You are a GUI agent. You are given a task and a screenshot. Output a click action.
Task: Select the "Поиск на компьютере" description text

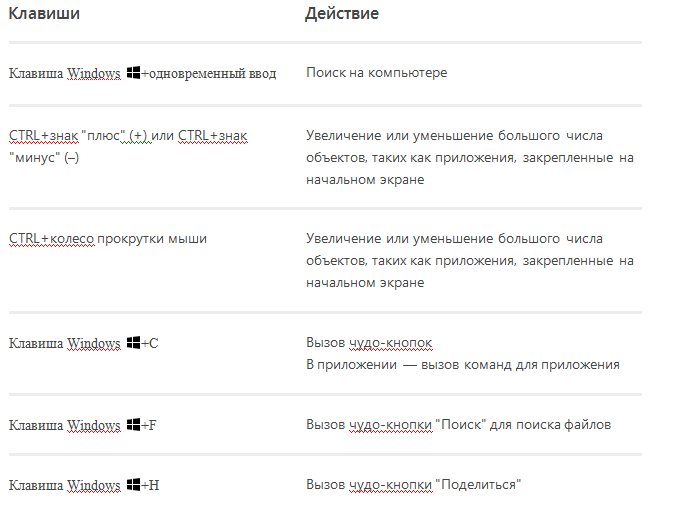click(377, 73)
